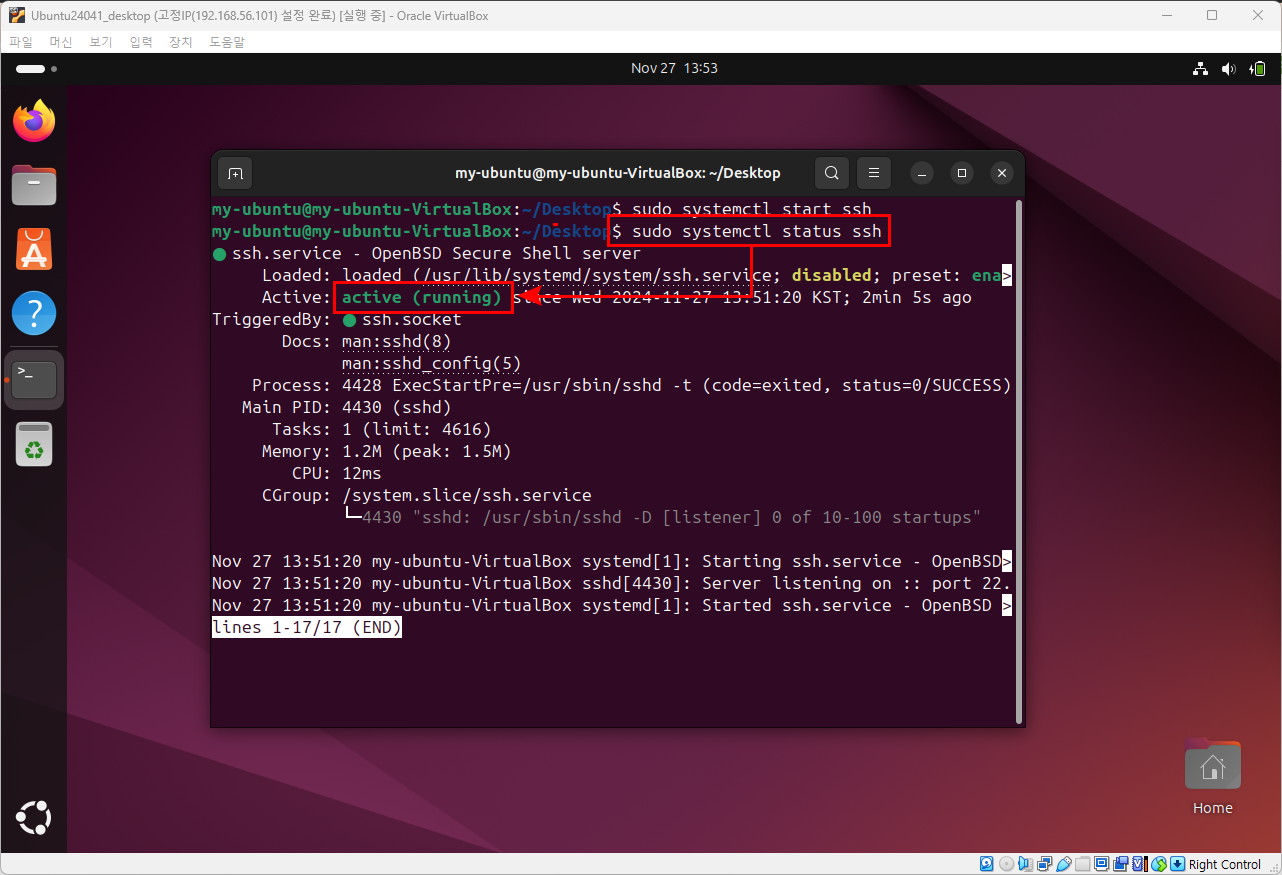Open the 파일 menu in VirtualBox
1282x875 pixels.
[21, 42]
